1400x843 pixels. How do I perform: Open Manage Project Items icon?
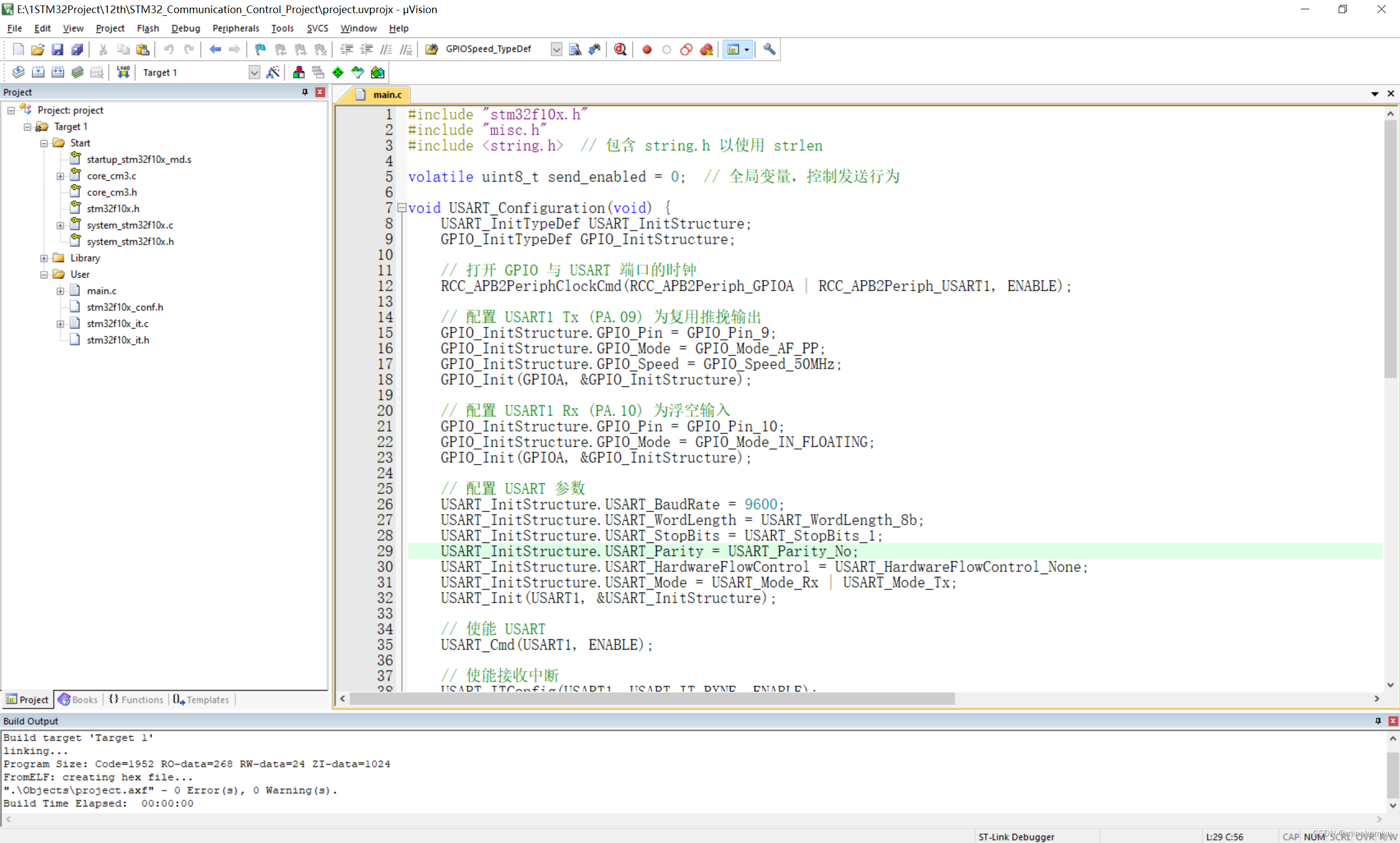298,72
